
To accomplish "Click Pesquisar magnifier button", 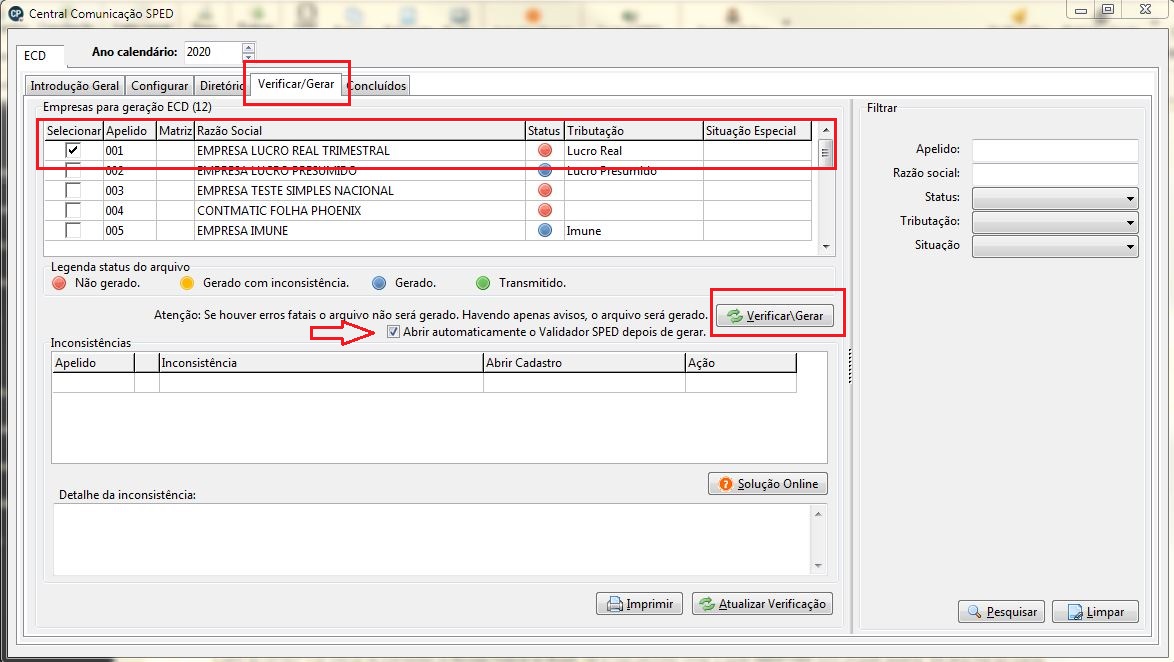I will pos(1000,612).
